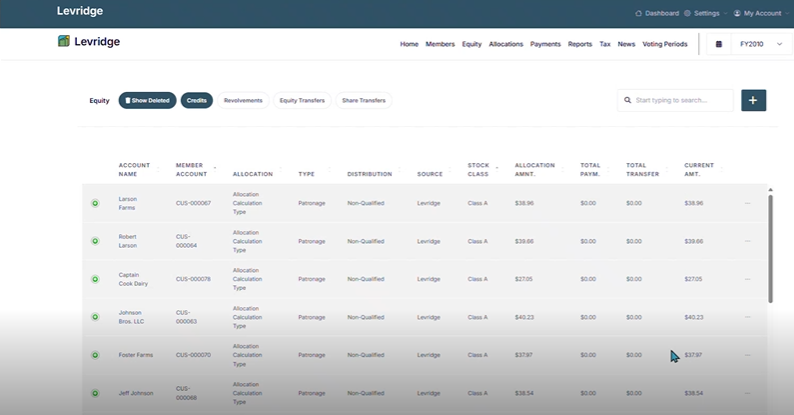The width and height of the screenshot is (794, 415).
Task: Sort by the Member Account column header
Action: click(x=189, y=169)
